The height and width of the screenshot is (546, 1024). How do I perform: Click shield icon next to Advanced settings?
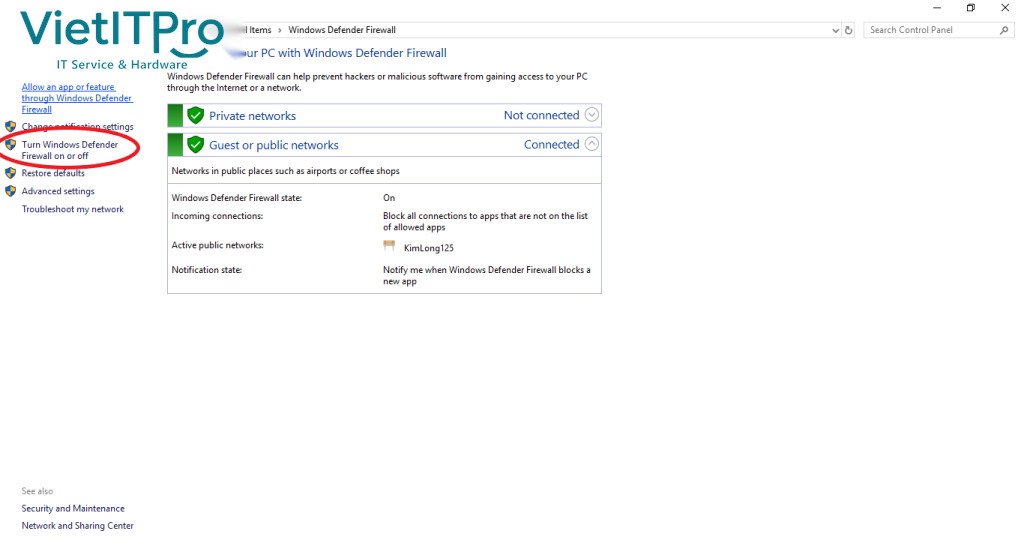[x=10, y=191]
